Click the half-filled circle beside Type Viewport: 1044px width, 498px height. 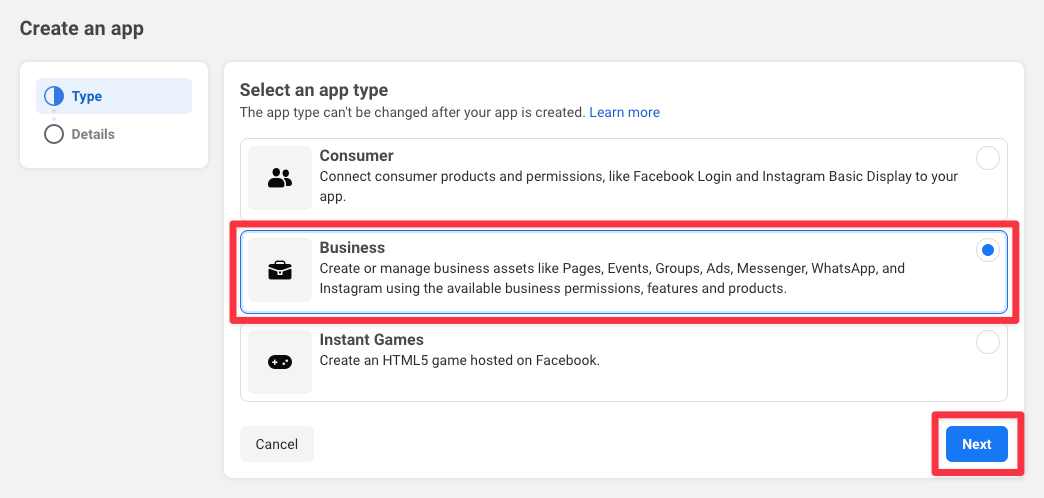tap(54, 96)
